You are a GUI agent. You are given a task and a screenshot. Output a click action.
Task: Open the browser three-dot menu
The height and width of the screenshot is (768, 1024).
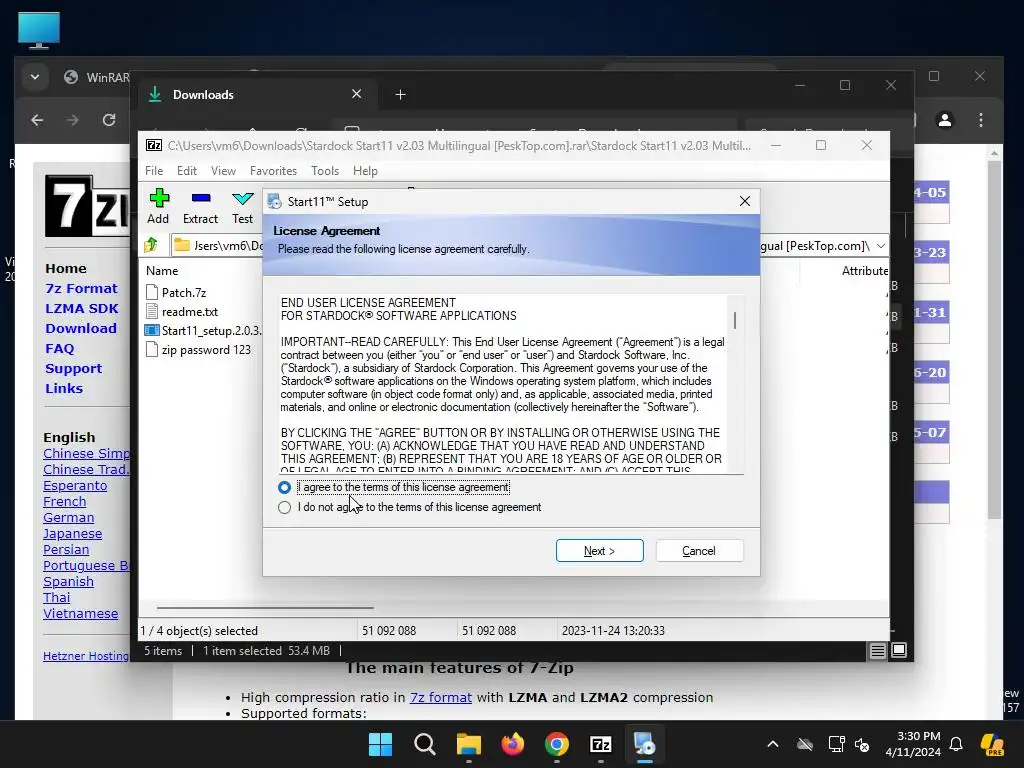(981, 120)
